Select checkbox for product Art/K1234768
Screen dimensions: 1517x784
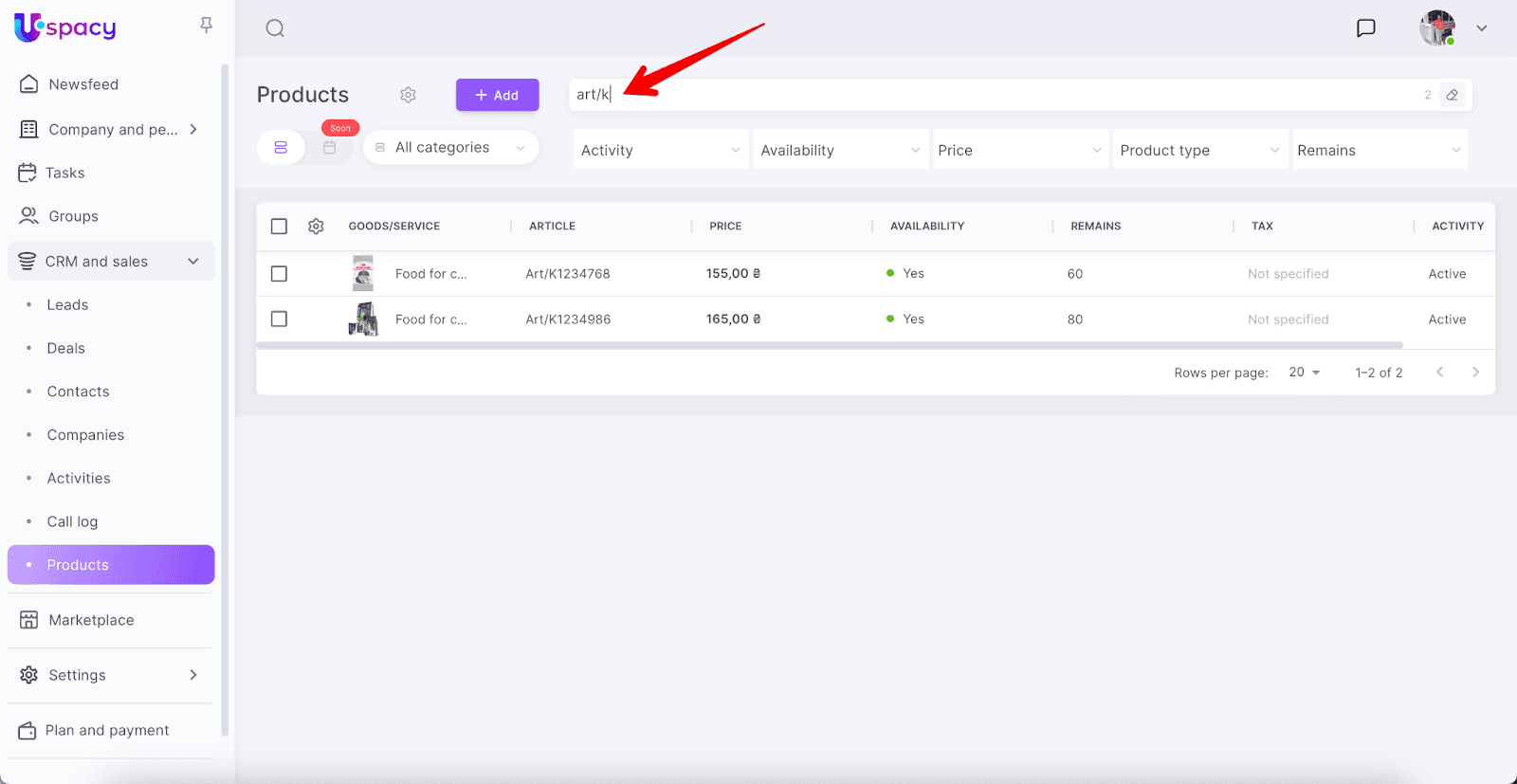point(279,274)
